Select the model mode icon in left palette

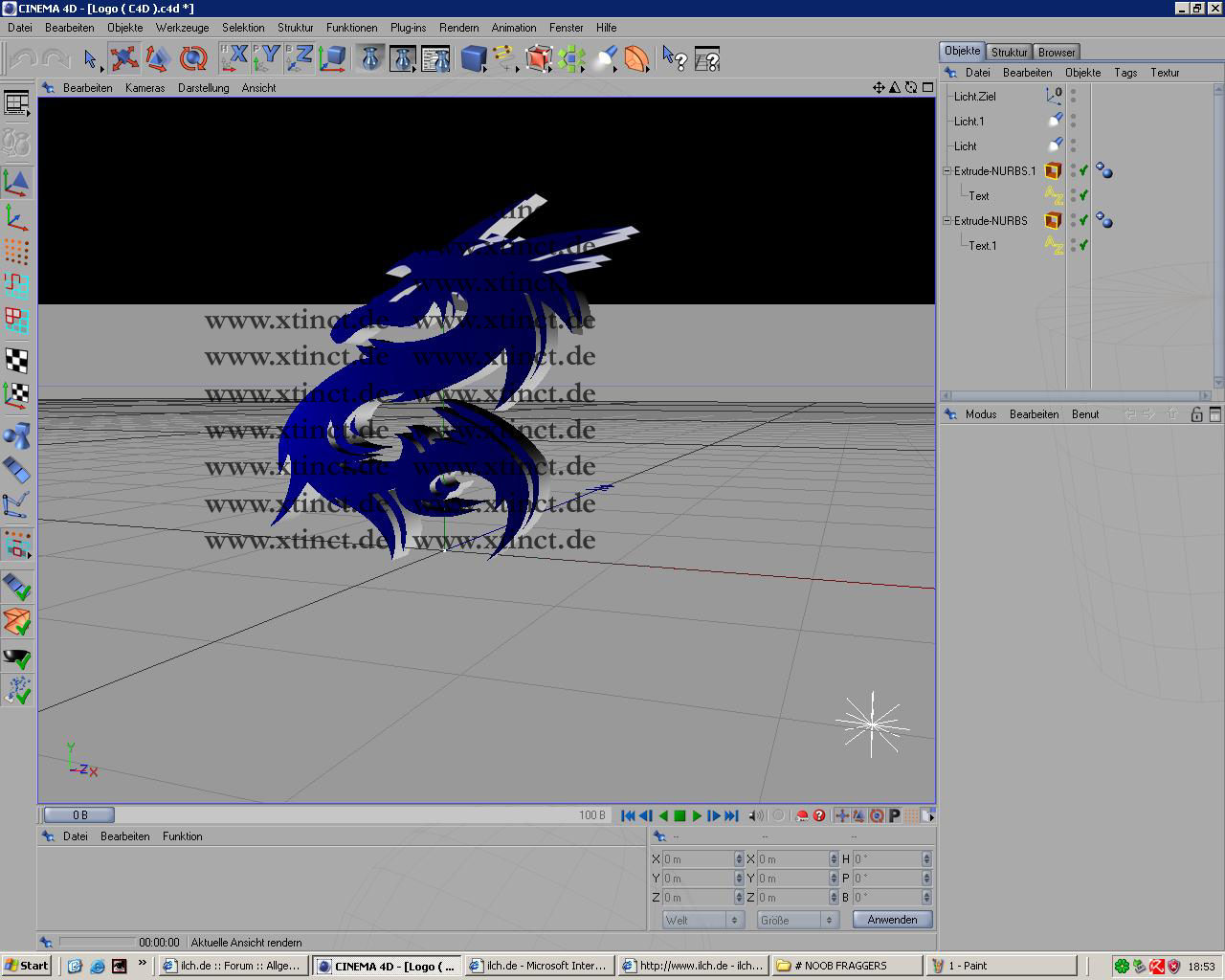[x=17, y=181]
